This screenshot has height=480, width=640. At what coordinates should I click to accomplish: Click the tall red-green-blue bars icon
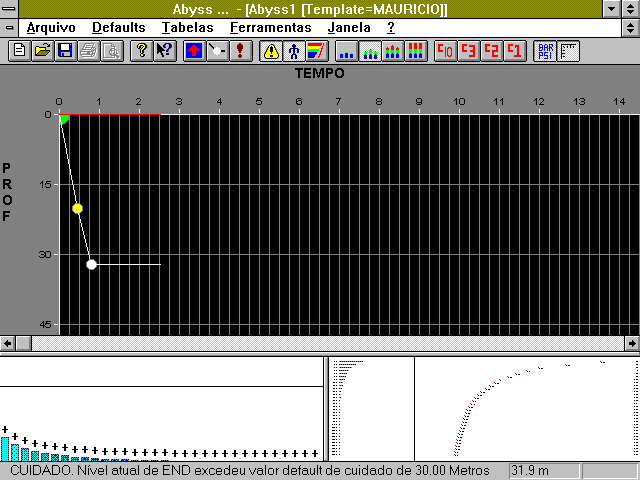[416, 51]
